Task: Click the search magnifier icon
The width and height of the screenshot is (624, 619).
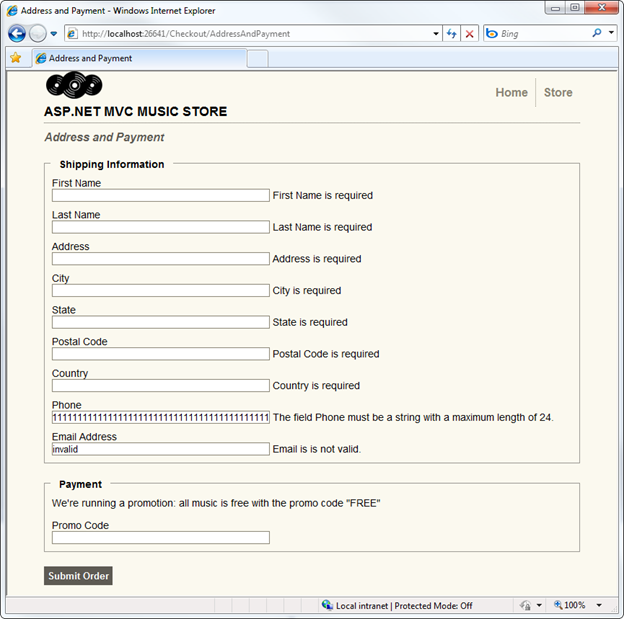Action: click(x=597, y=33)
